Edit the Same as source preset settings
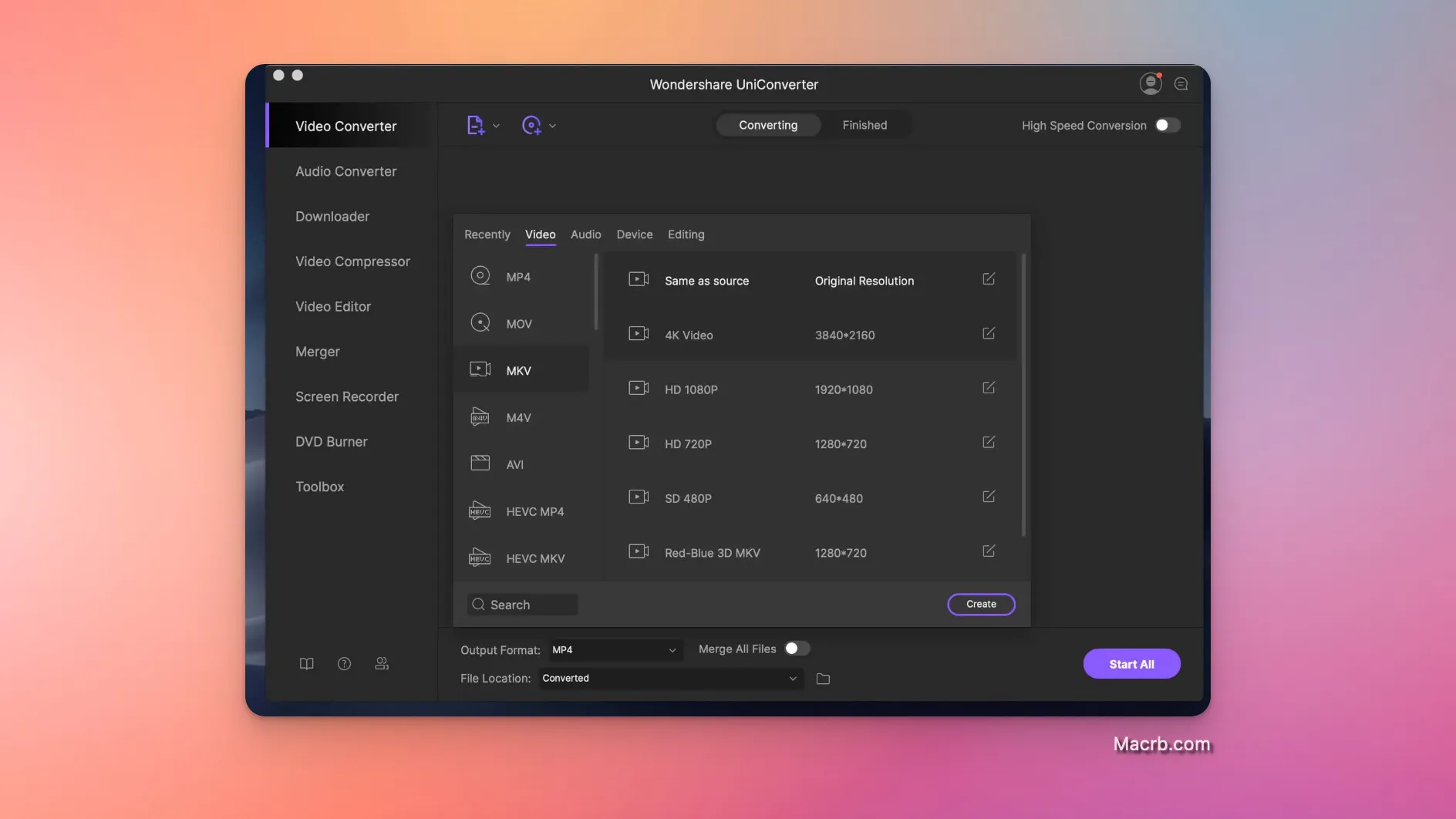 coord(989,279)
